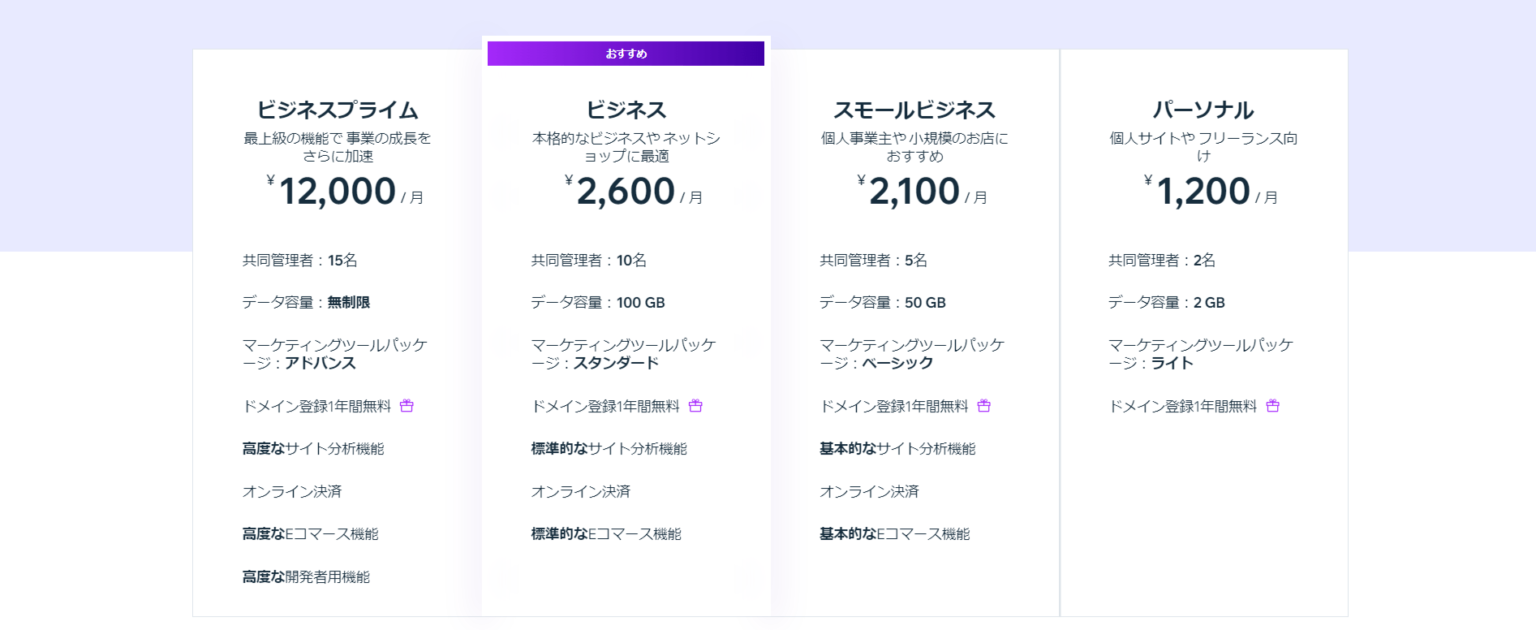The height and width of the screenshot is (630, 1536).
Task: Click gift icon in ビジネス plan
Action: 696,406
